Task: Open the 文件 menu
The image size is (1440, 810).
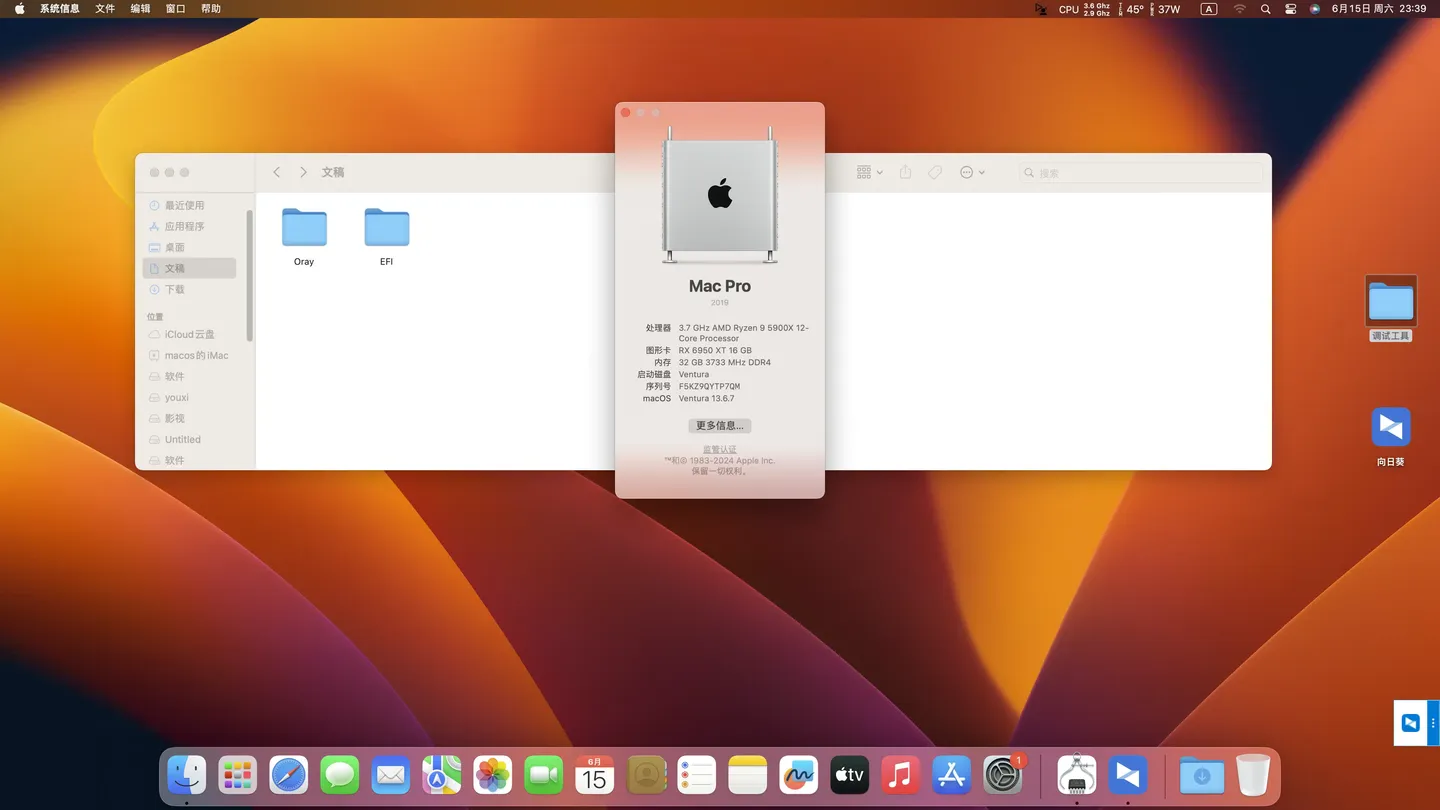Action: [x=105, y=9]
